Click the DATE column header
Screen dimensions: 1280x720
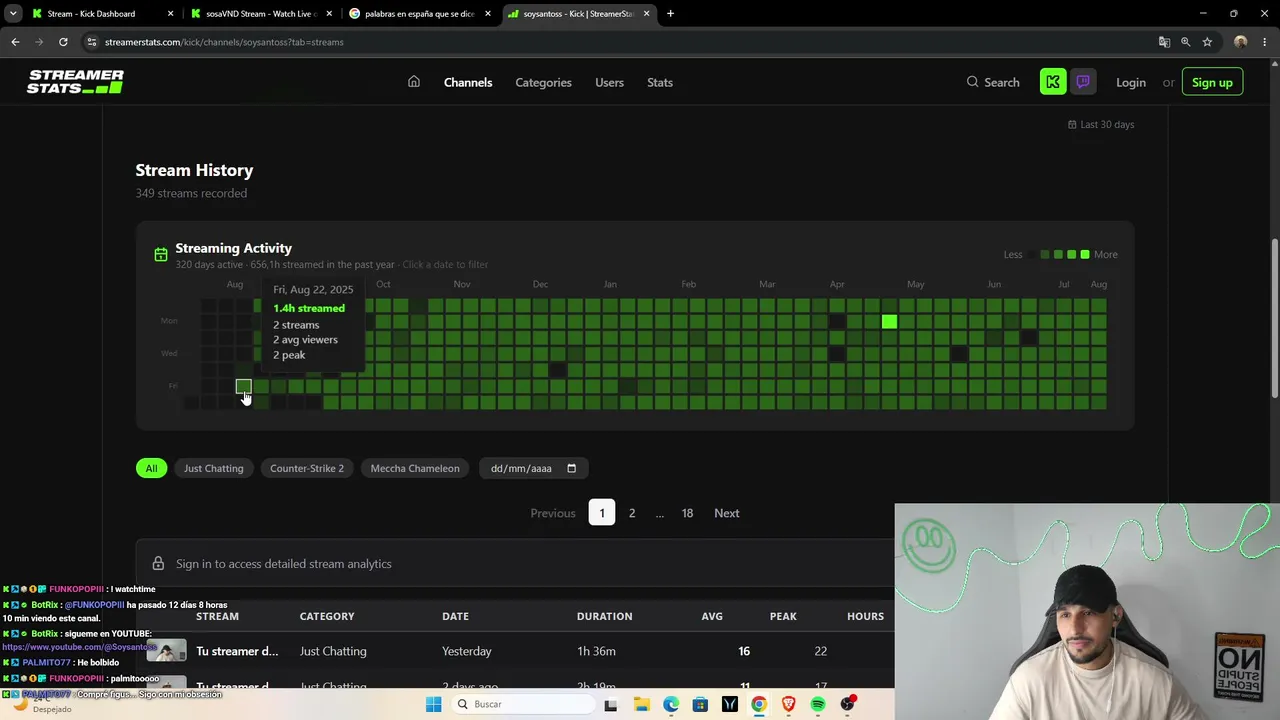click(455, 616)
